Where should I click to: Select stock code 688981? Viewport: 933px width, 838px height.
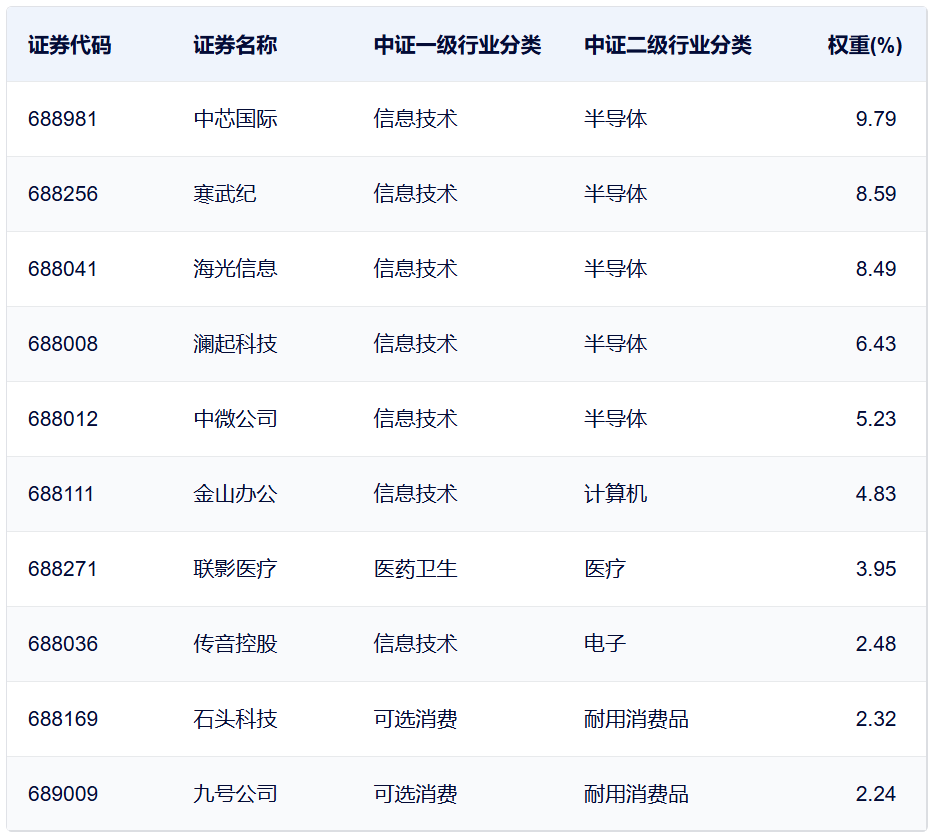click(62, 119)
